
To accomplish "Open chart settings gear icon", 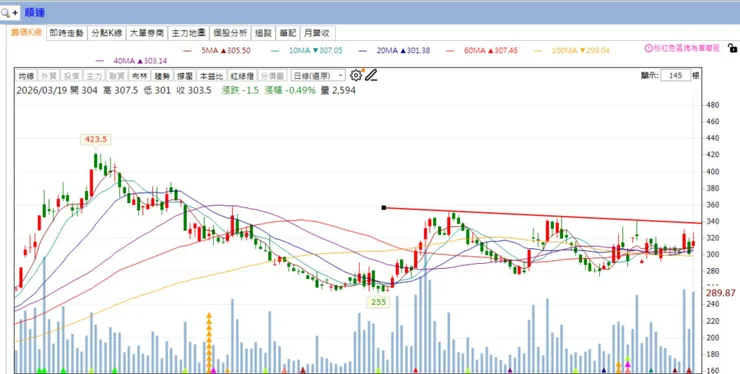I will (x=355, y=75).
